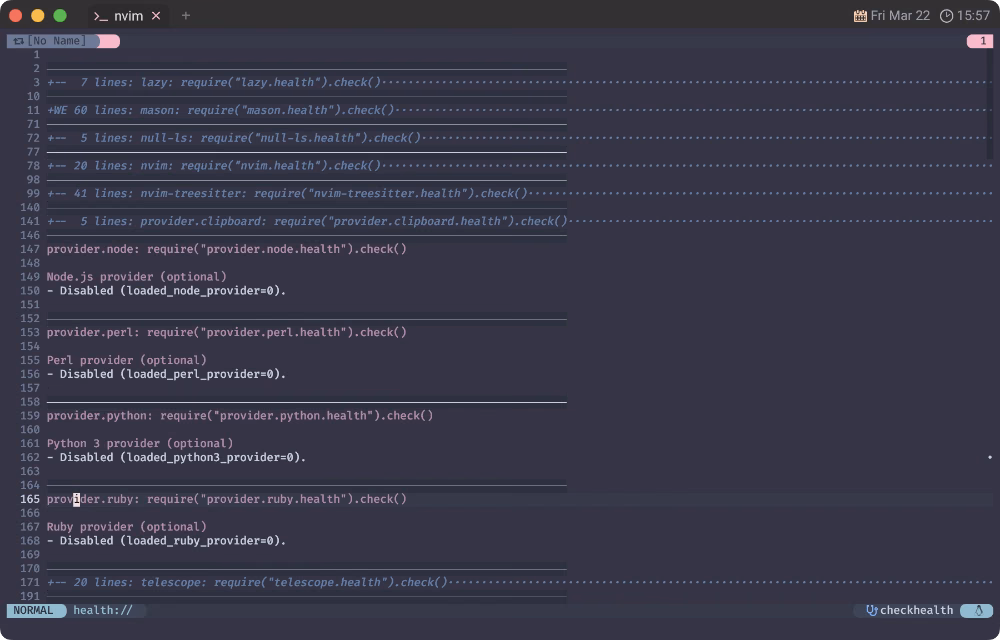
Task: Maximize the window with green button
Action: (x=60, y=16)
